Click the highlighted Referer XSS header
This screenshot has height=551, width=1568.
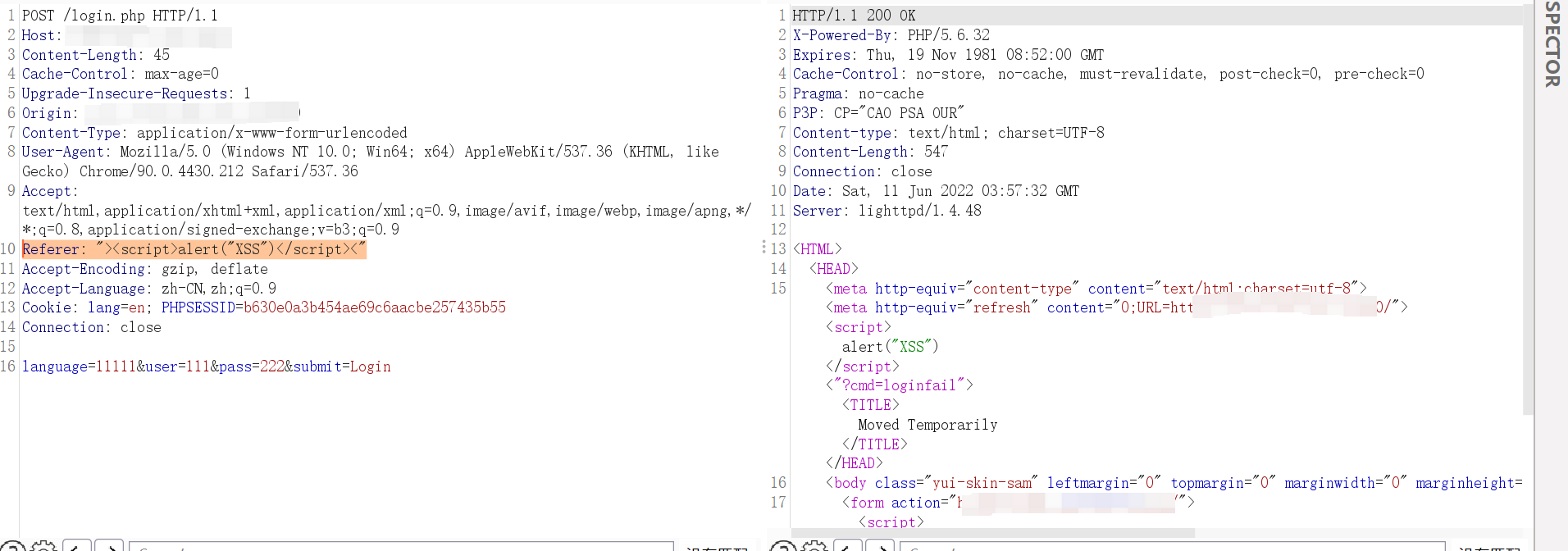click(194, 249)
